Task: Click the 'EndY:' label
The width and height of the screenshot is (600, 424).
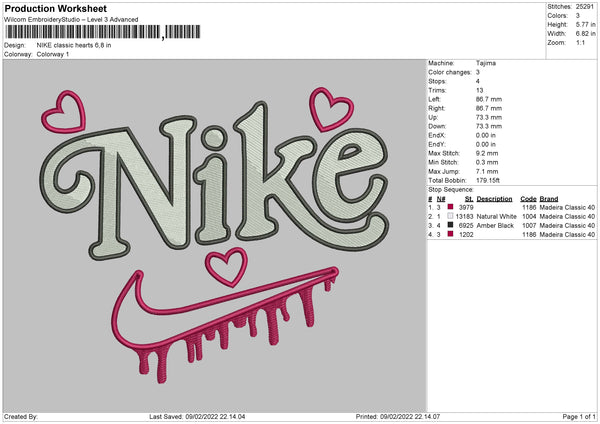Action: click(x=437, y=144)
